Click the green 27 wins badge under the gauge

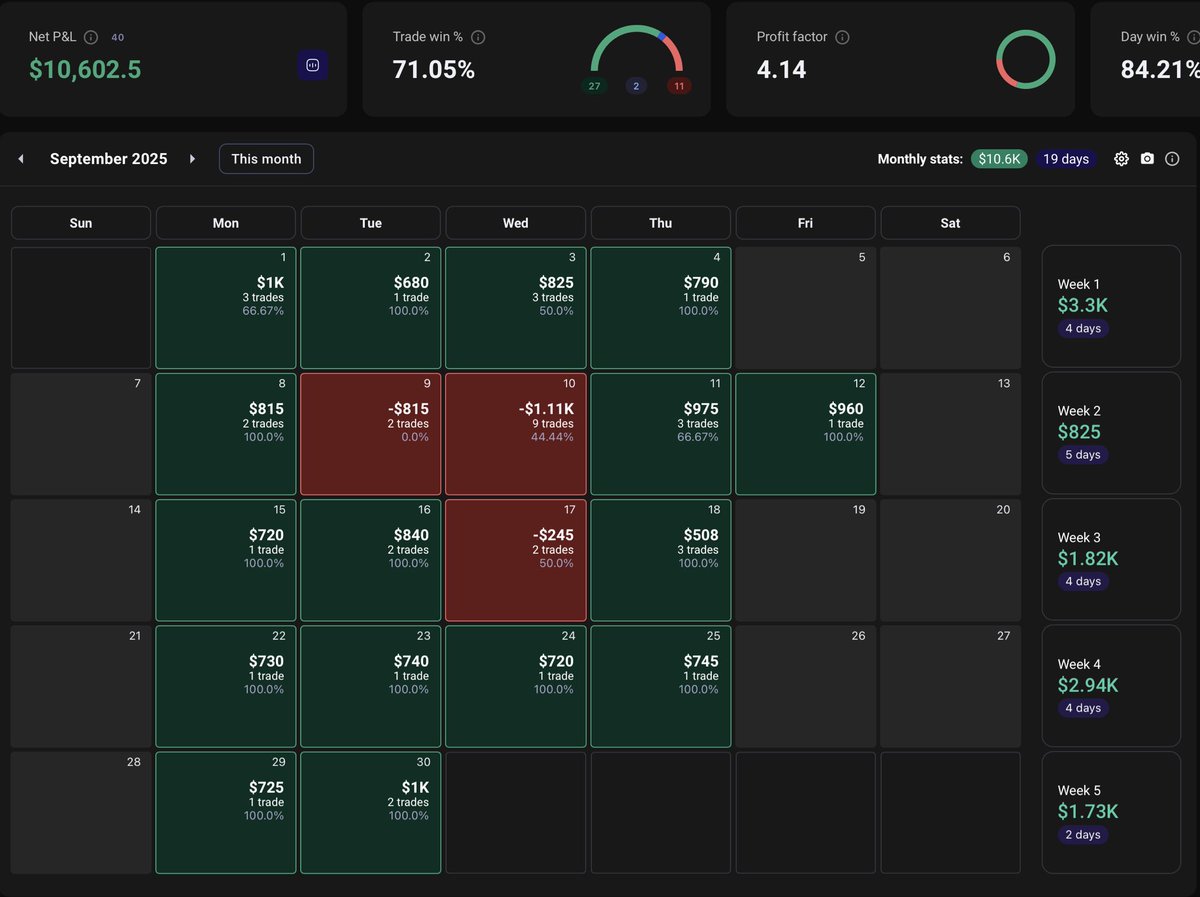(x=594, y=86)
